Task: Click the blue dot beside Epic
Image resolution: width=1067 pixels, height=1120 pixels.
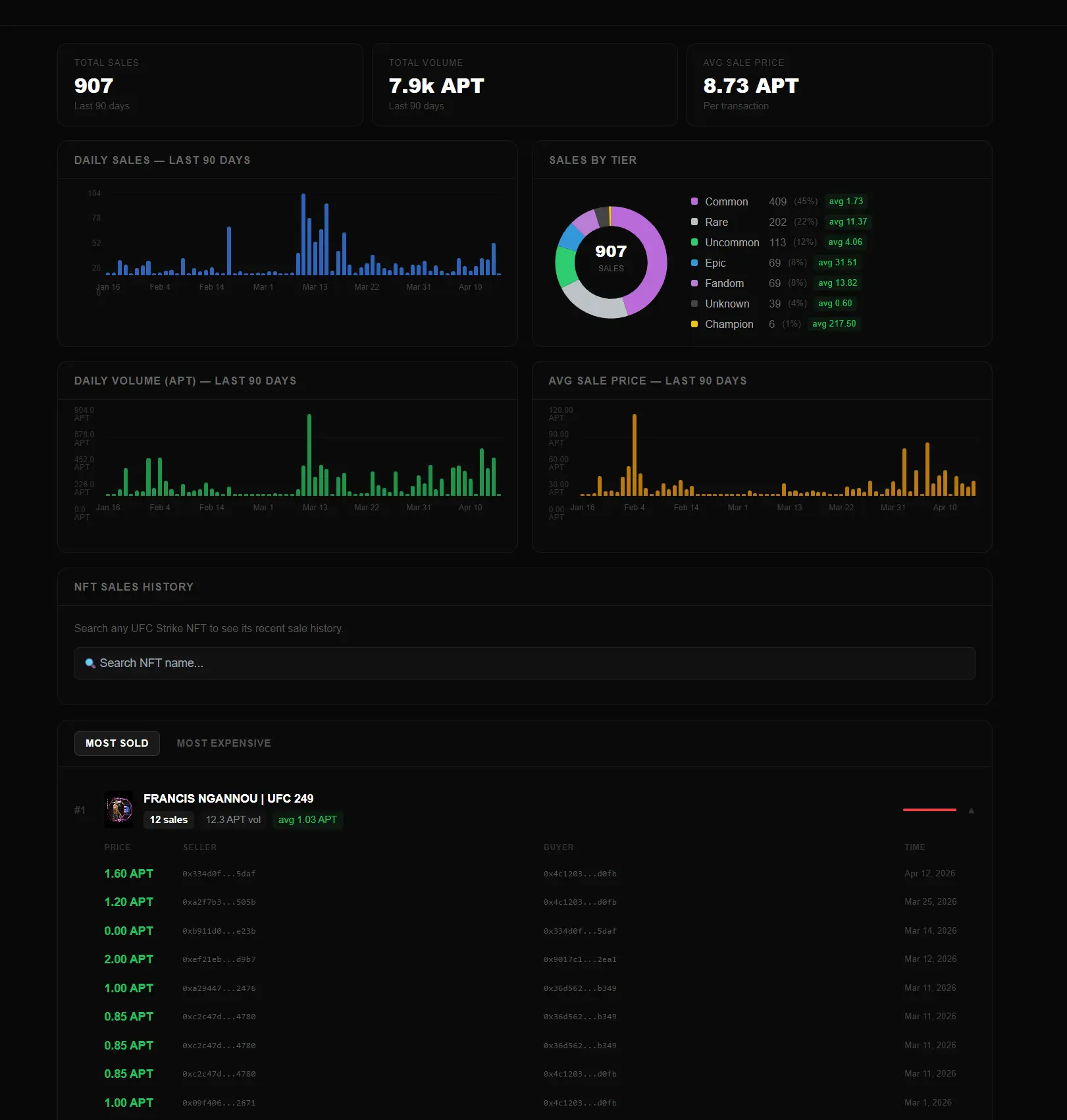Action: coord(695,263)
